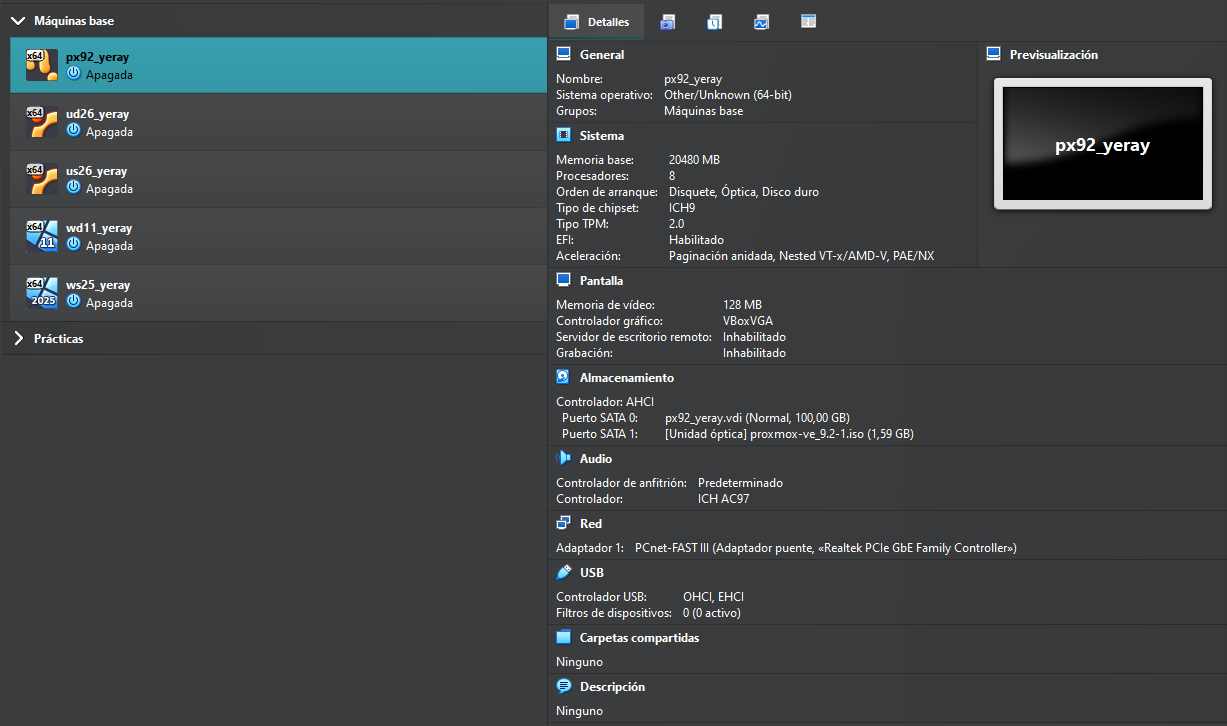The image size is (1227, 726).
Task: Click the Previsualización section monitor icon
Action: point(993,54)
